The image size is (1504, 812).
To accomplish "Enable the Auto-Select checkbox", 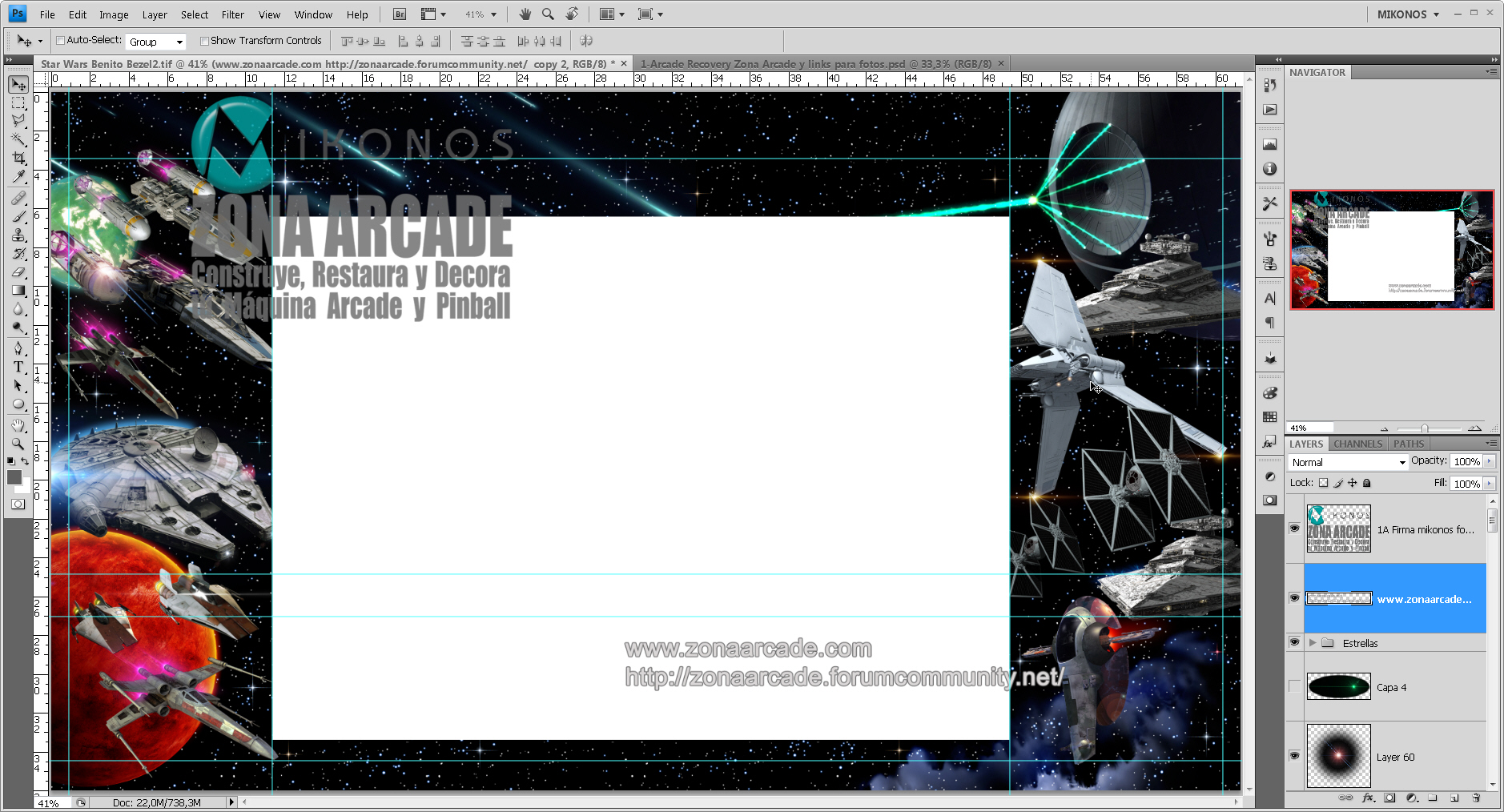I will [x=60, y=41].
